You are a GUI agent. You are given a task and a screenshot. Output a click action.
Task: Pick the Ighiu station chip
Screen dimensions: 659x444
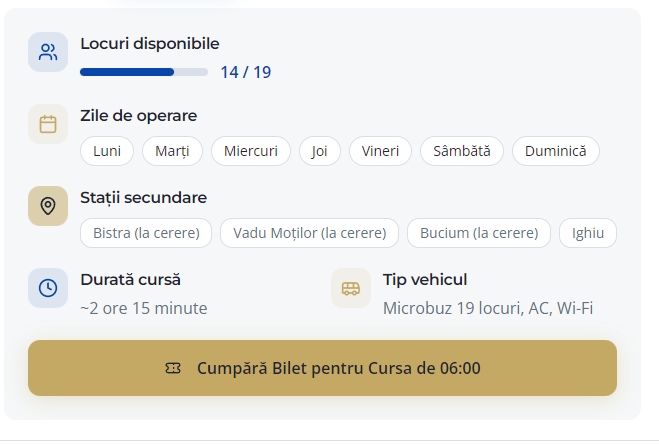588,233
